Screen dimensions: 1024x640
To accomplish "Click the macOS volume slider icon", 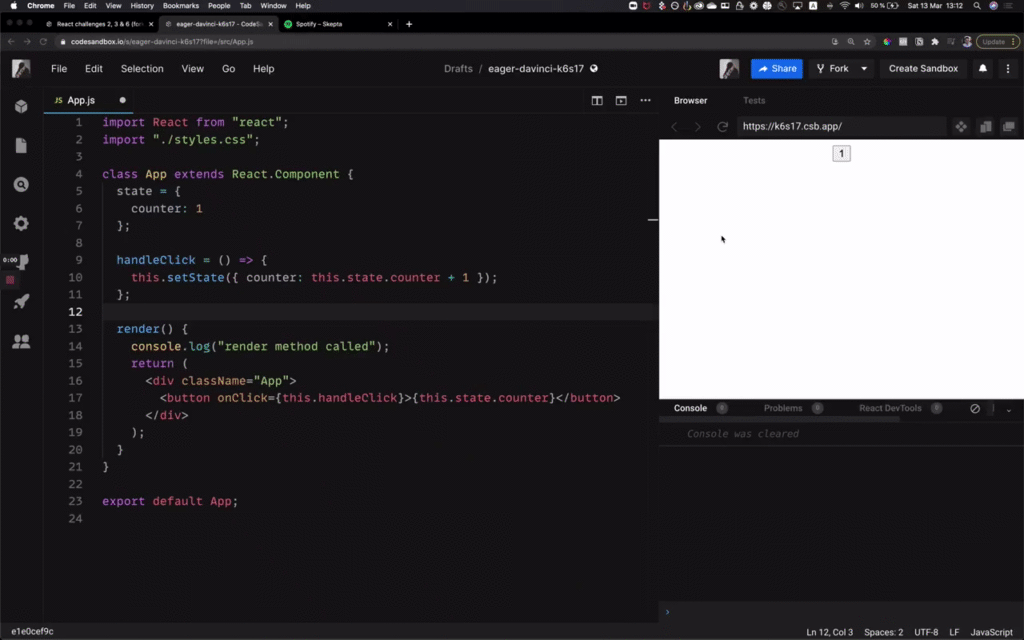I will click(x=857, y=8).
